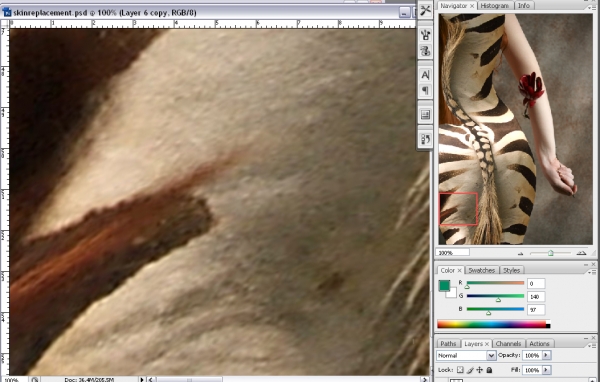This screenshot has height=382, width=600.
Task: Switch to the Styles tab
Action: click(x=511, y=270)
